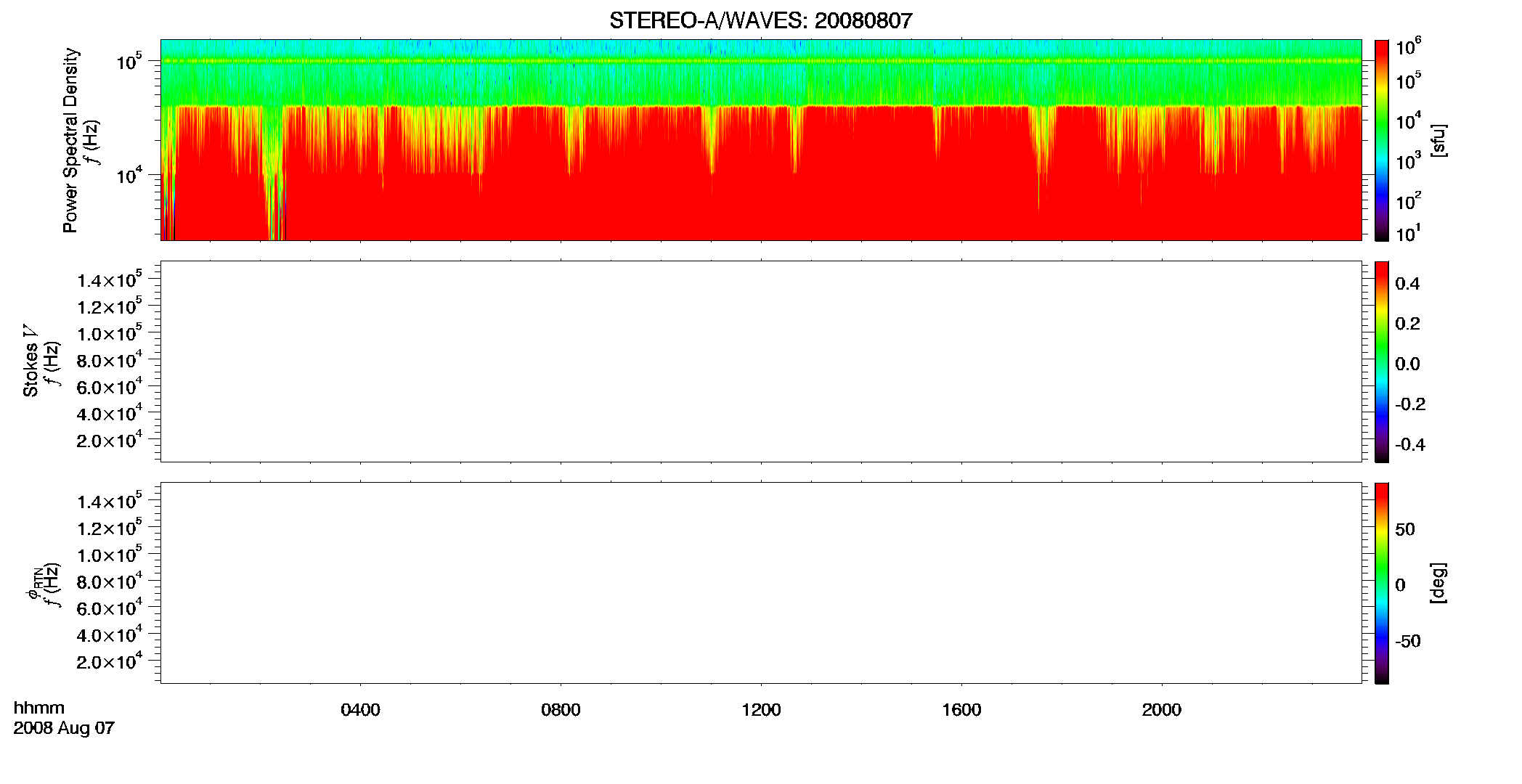Click the [deg] unit label

click(x=1438, y=583)
